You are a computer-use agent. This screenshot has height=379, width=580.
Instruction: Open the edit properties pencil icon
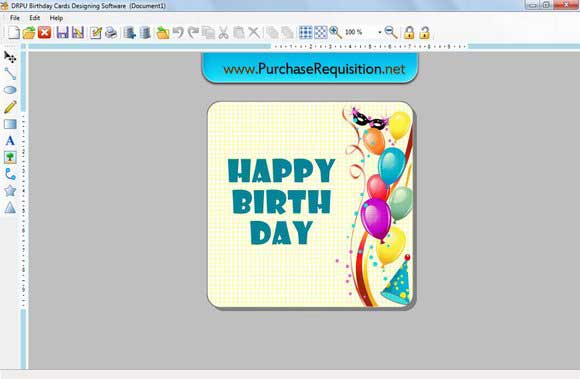pyautogui.click(x=96, y=33)
